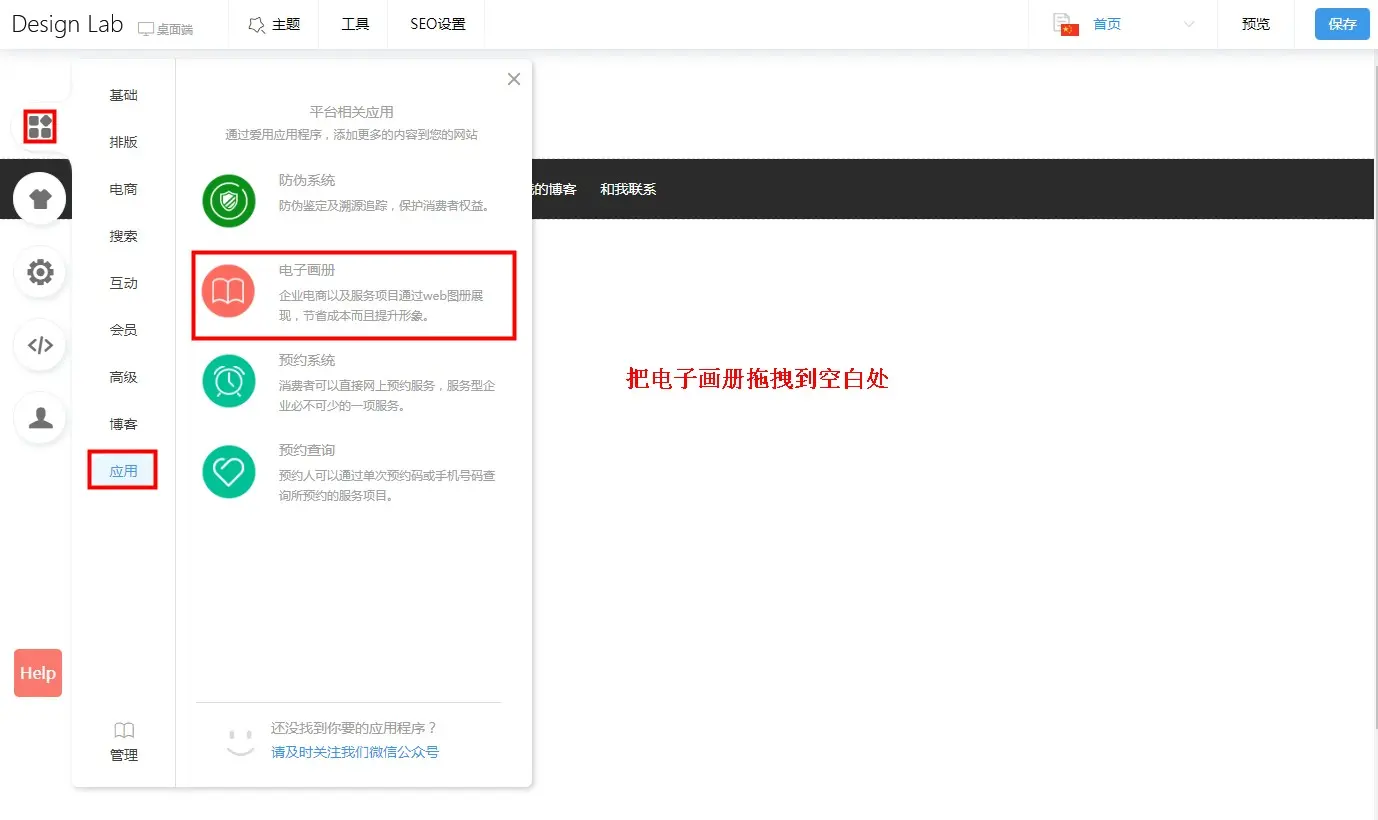
Task: Follow the 请及时关注我们微信公众号 link
Action: [354, 752]
